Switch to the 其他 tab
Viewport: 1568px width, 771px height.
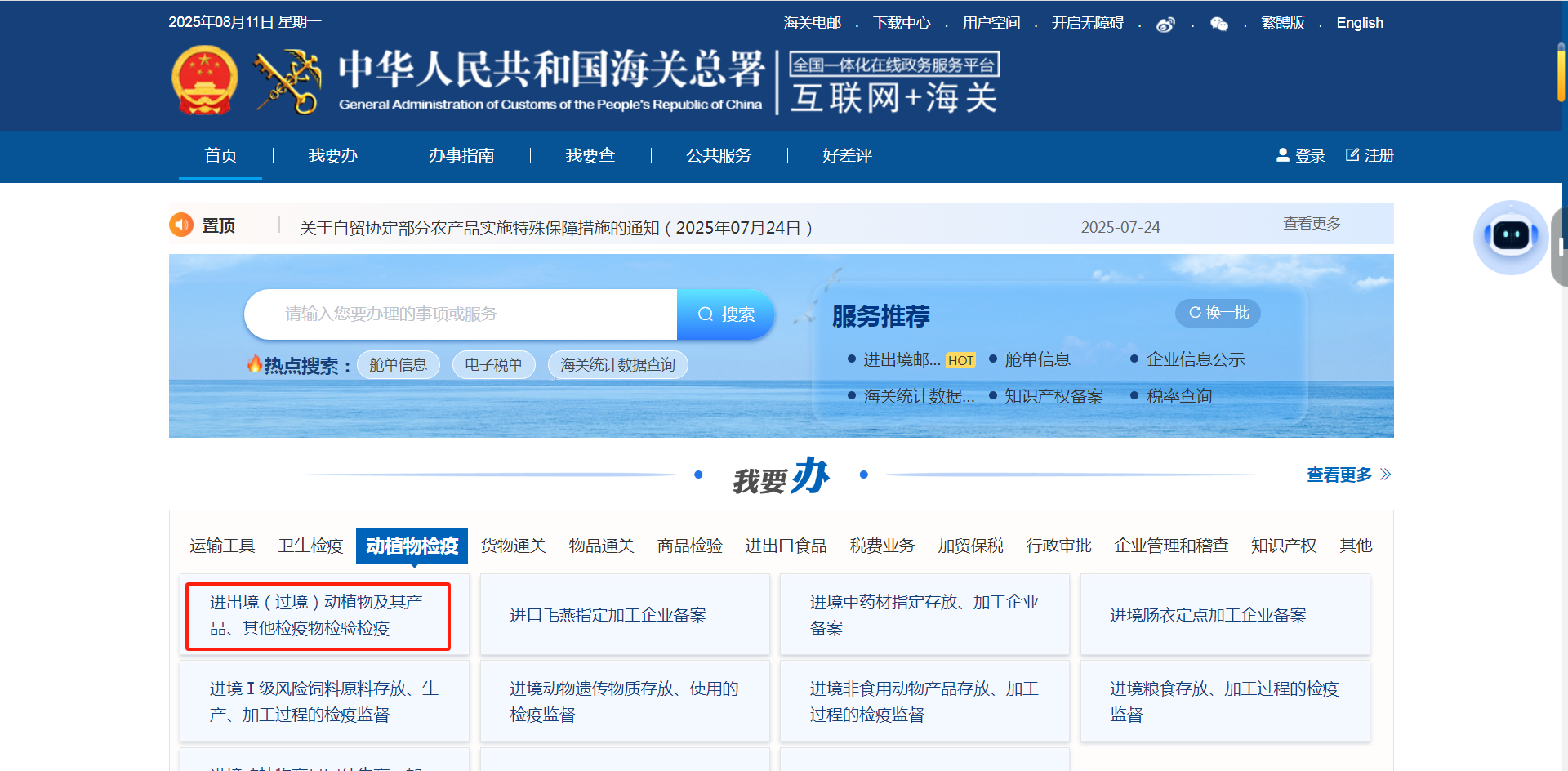(1356, 546)
